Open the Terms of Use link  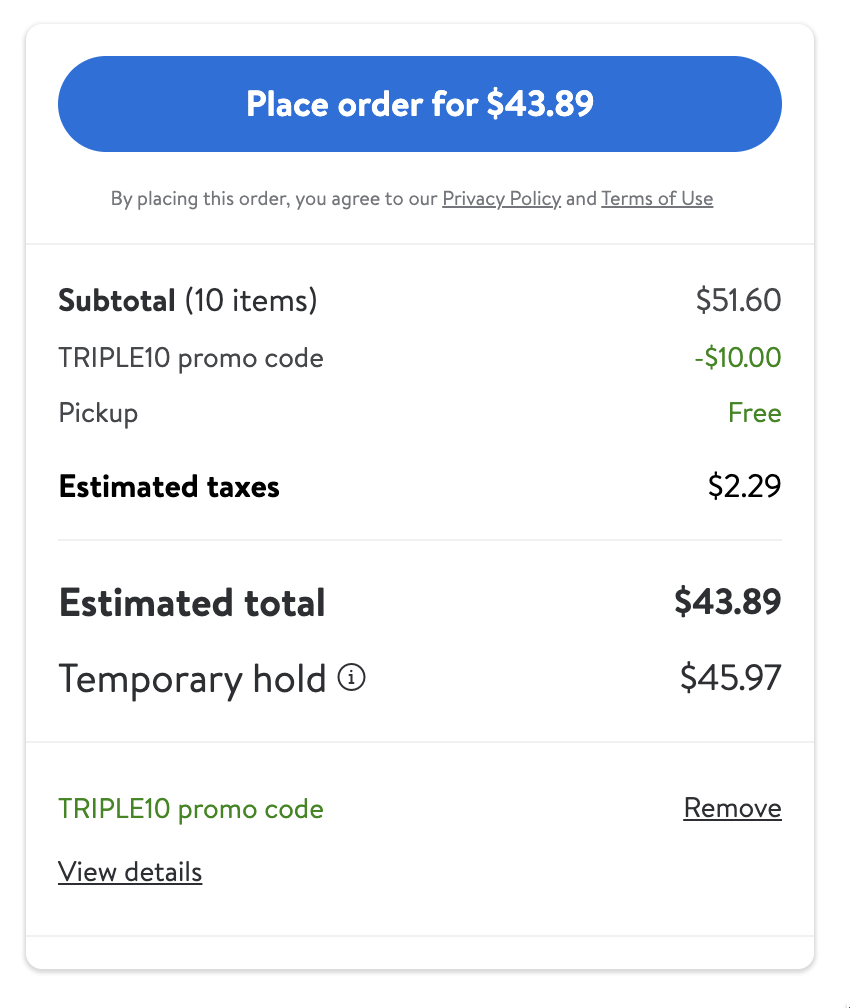tap(657, 199)
